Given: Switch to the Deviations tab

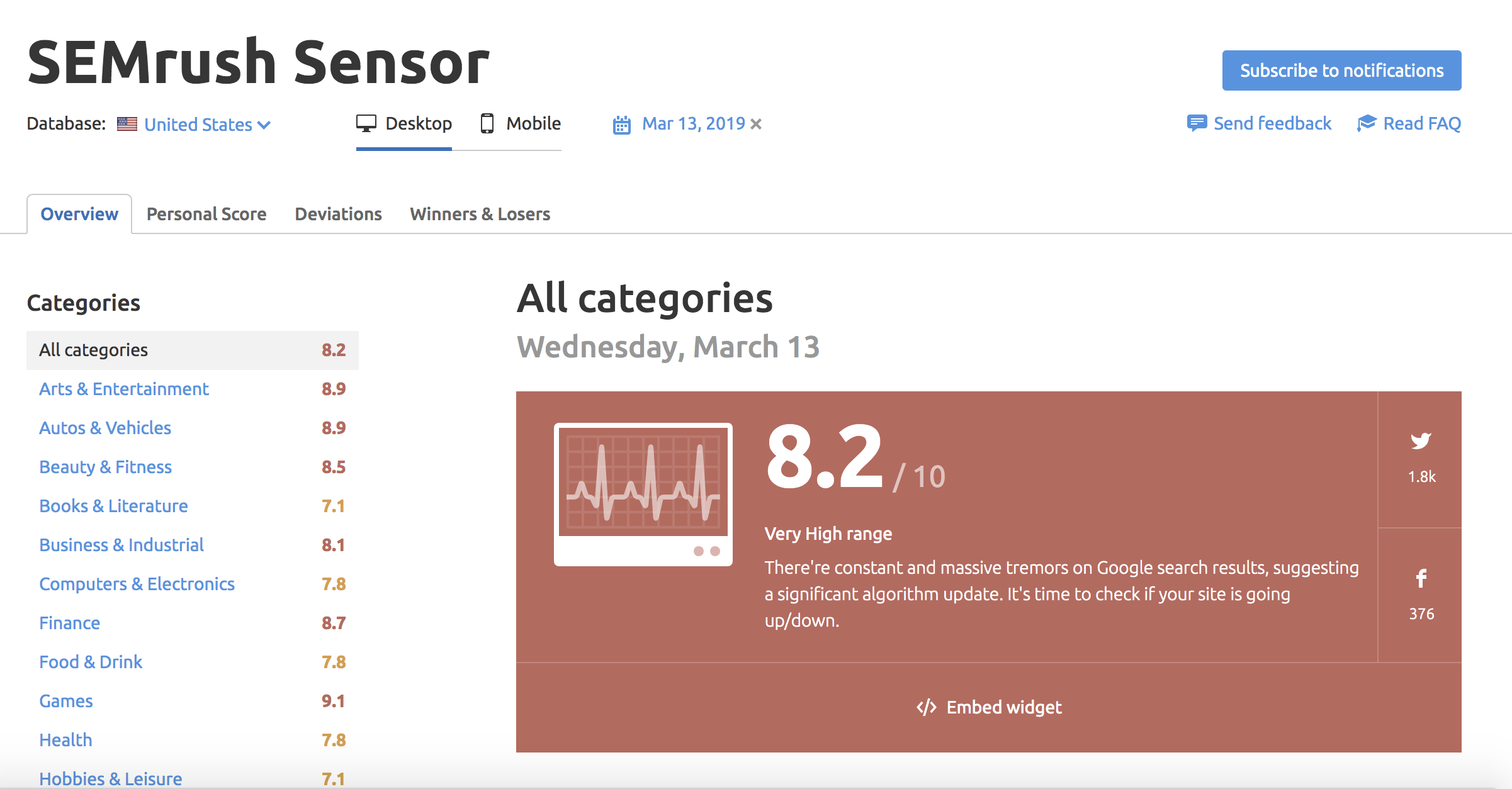Looking at the screenshot, I should [339, 214].
